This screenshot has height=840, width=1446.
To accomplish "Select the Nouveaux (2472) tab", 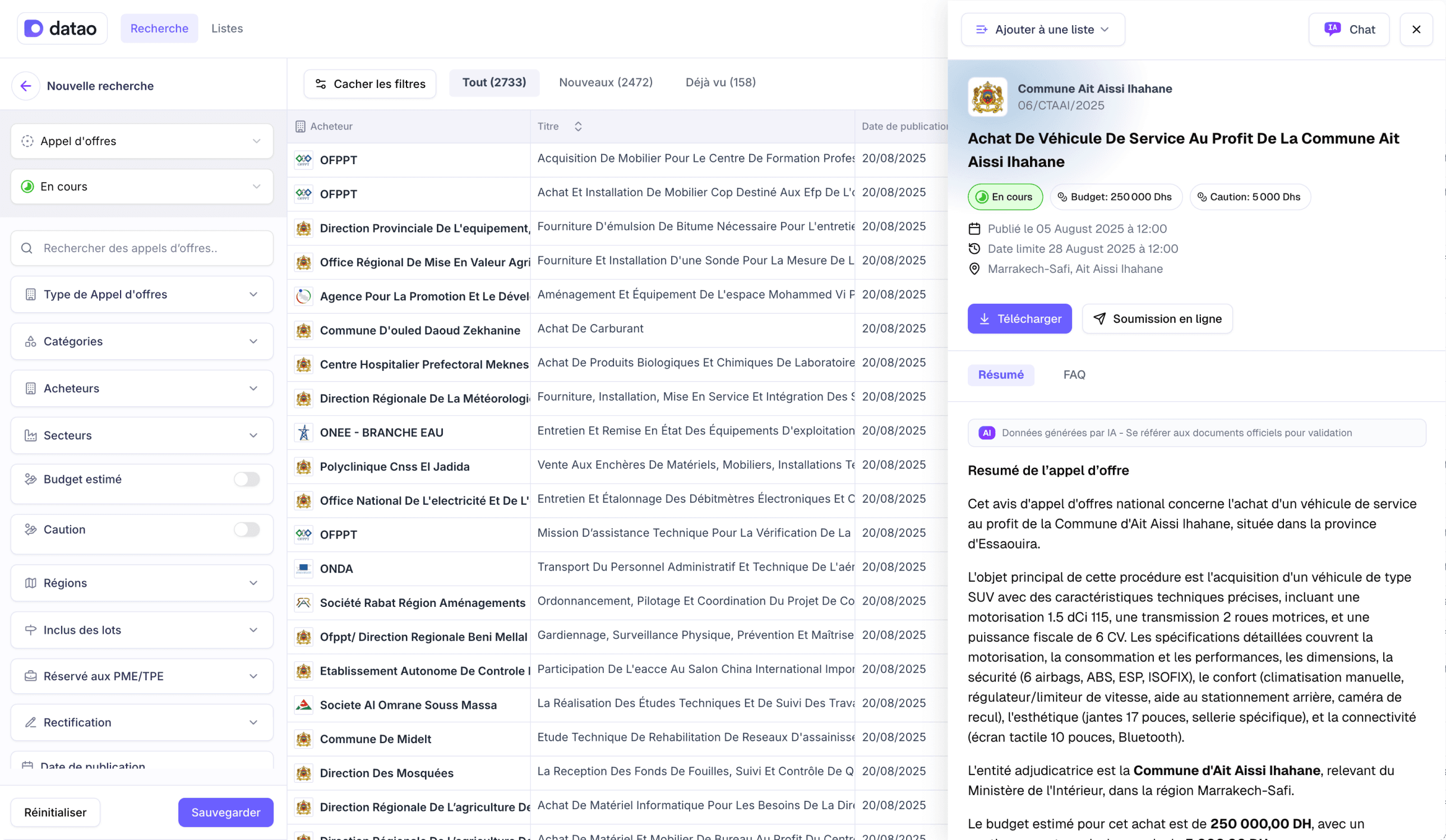I will pos(606,82).
